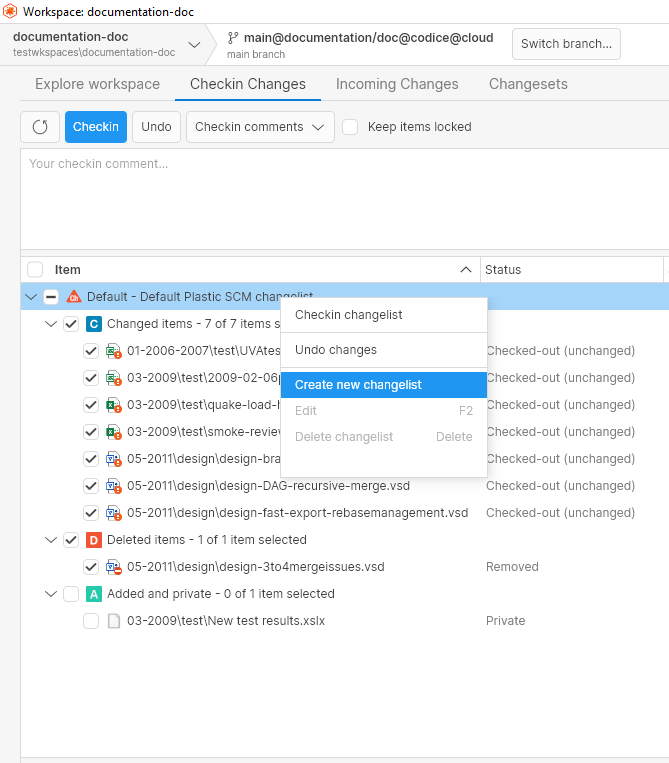Click Delete changelist in context menu
Screen dimensions: 669x763
pyautogui.click(x=384, y=437)
